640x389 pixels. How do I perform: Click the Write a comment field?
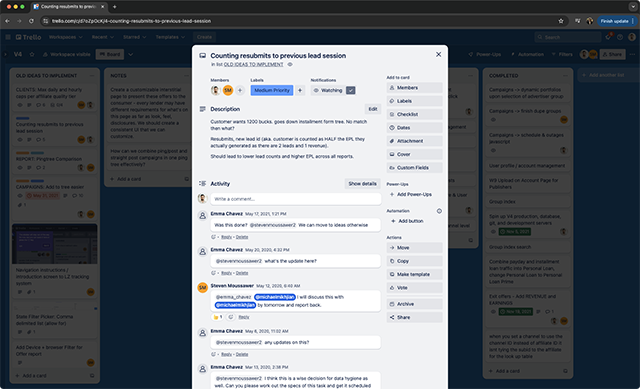pos(296,199)
